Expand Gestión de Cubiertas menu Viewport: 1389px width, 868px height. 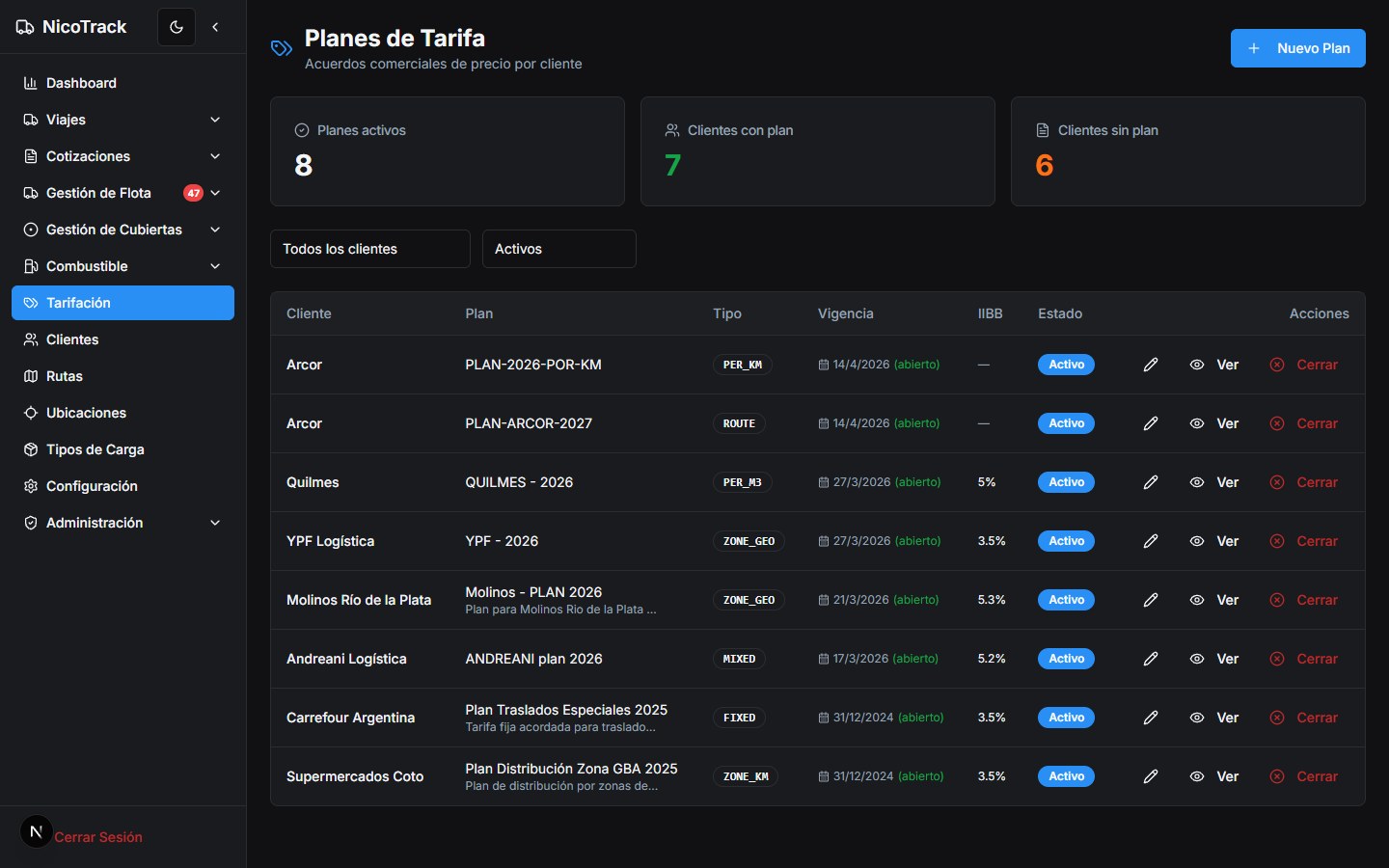[x=123, y=230]
